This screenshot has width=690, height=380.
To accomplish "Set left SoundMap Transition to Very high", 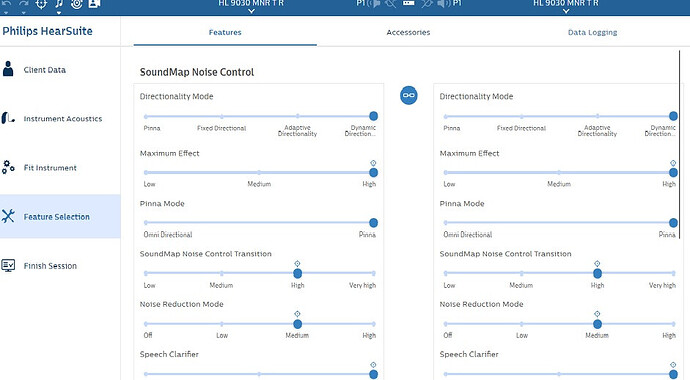I will [373, 273].
